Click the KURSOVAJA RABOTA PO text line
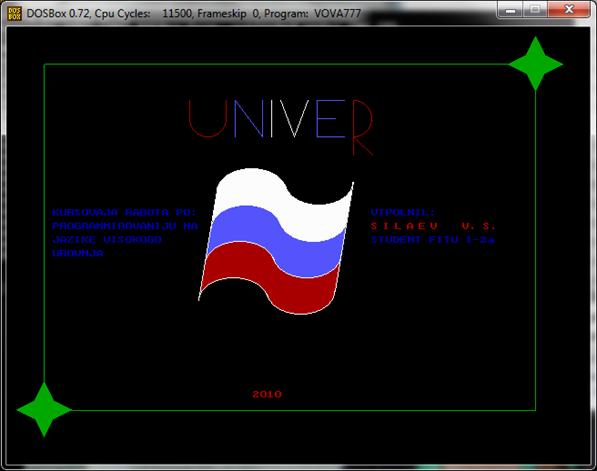 pyautogui.click(x=124, y=212)
